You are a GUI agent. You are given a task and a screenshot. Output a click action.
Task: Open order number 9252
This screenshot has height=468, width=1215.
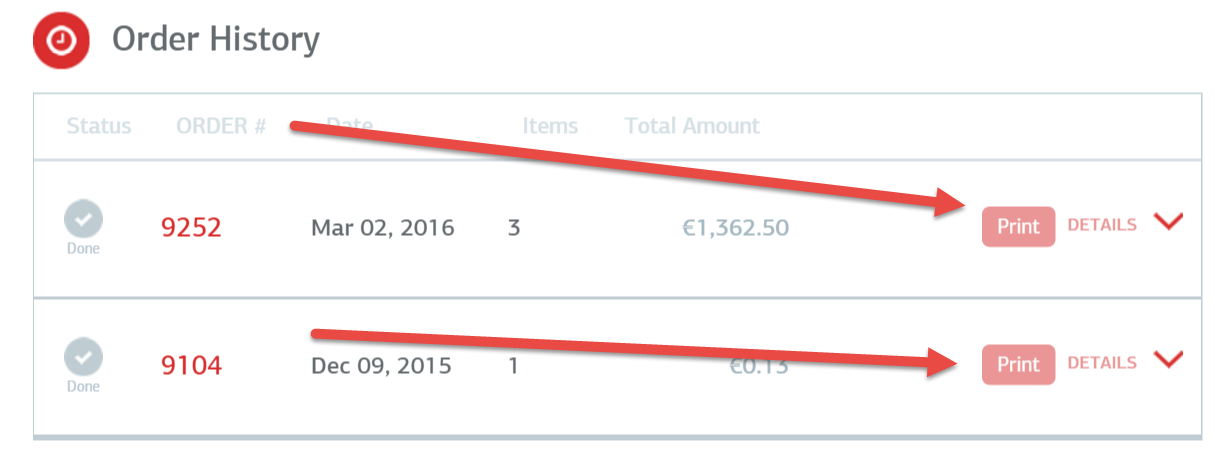pyautogui.click(x=191, y=228)
